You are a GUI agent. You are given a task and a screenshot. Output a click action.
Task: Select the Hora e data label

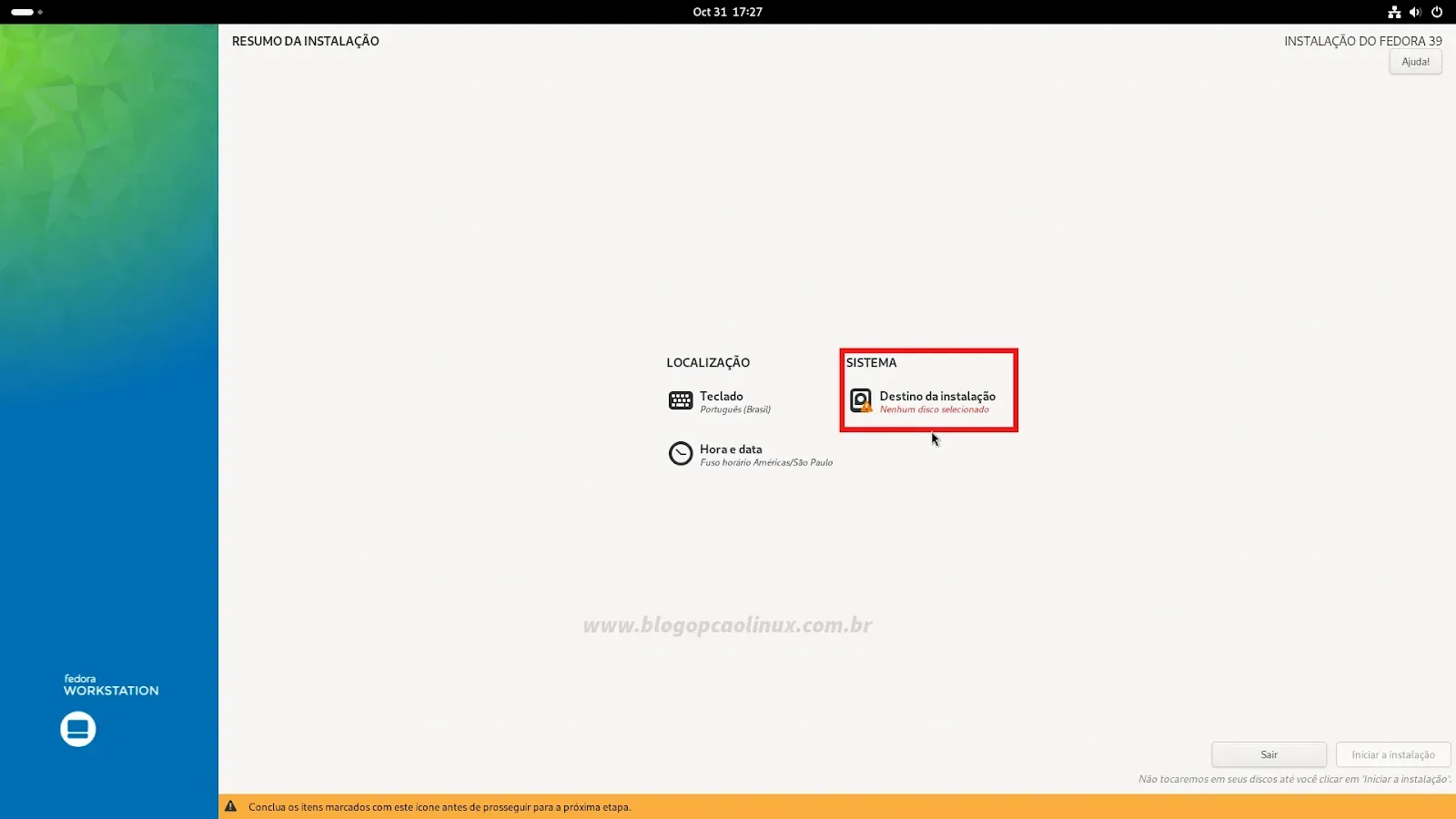731,449
